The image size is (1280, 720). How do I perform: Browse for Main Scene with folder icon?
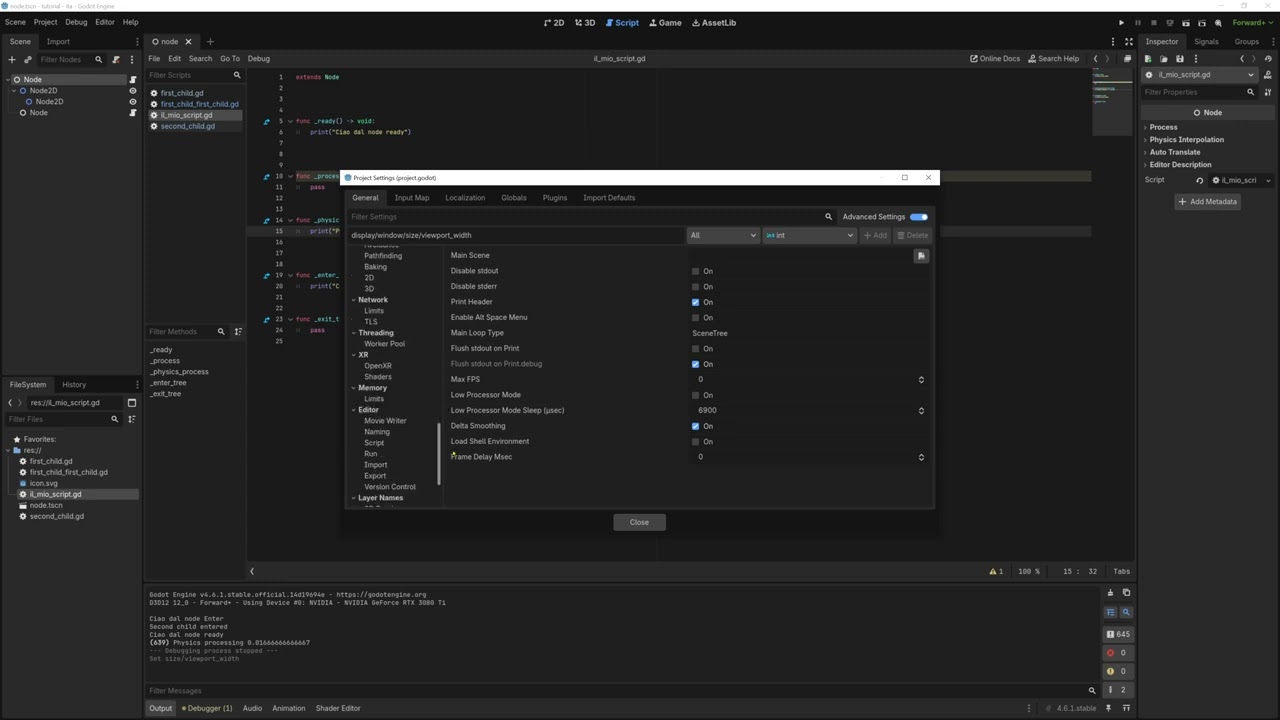click(921, 256)
